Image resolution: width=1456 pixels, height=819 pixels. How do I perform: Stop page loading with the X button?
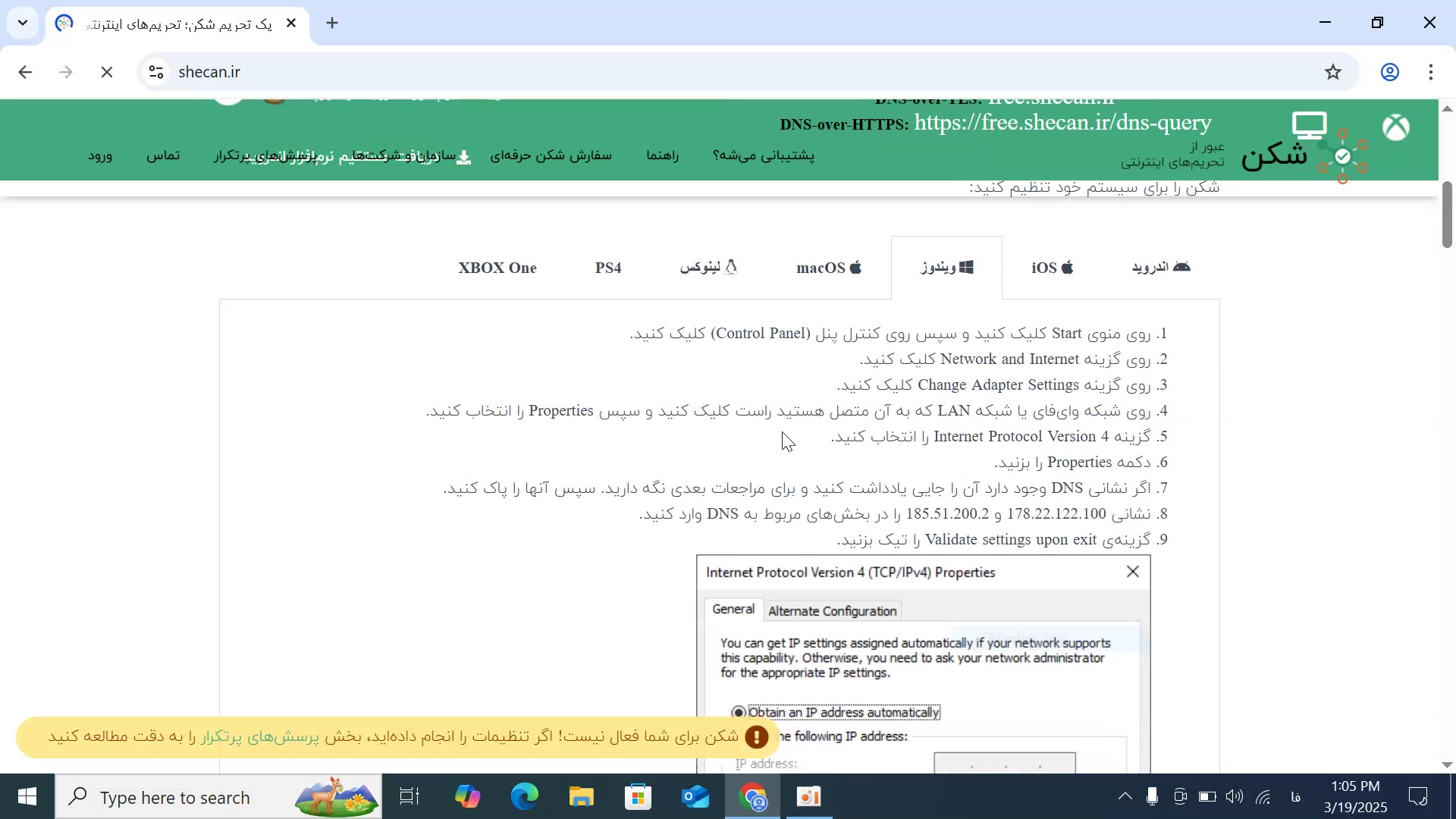pos(107,72)
